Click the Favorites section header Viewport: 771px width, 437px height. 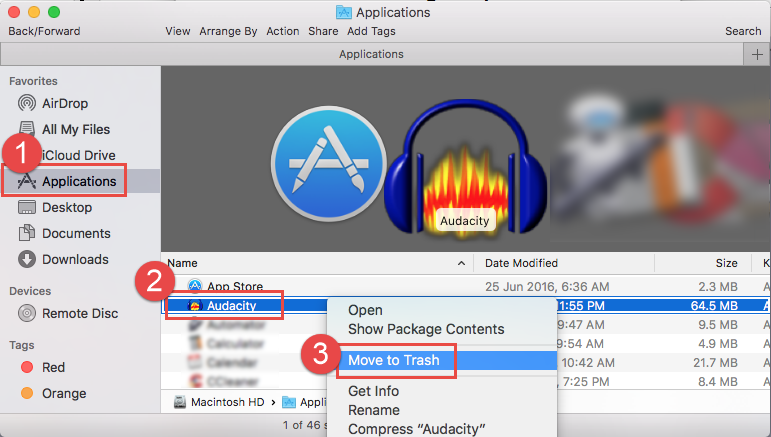click(33, 81)
